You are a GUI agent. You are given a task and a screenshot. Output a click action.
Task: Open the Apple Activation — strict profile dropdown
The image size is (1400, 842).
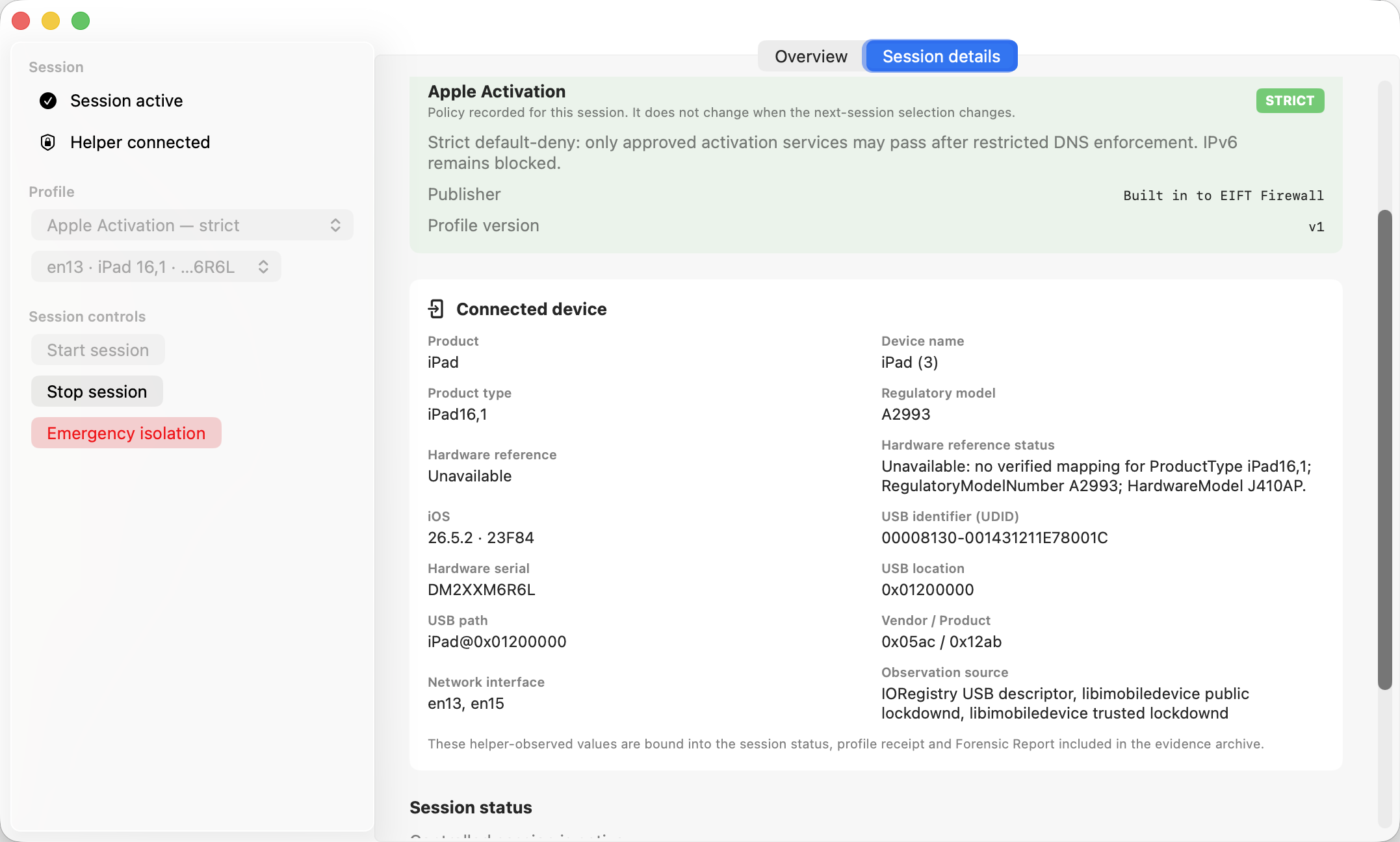coord(192,225)
